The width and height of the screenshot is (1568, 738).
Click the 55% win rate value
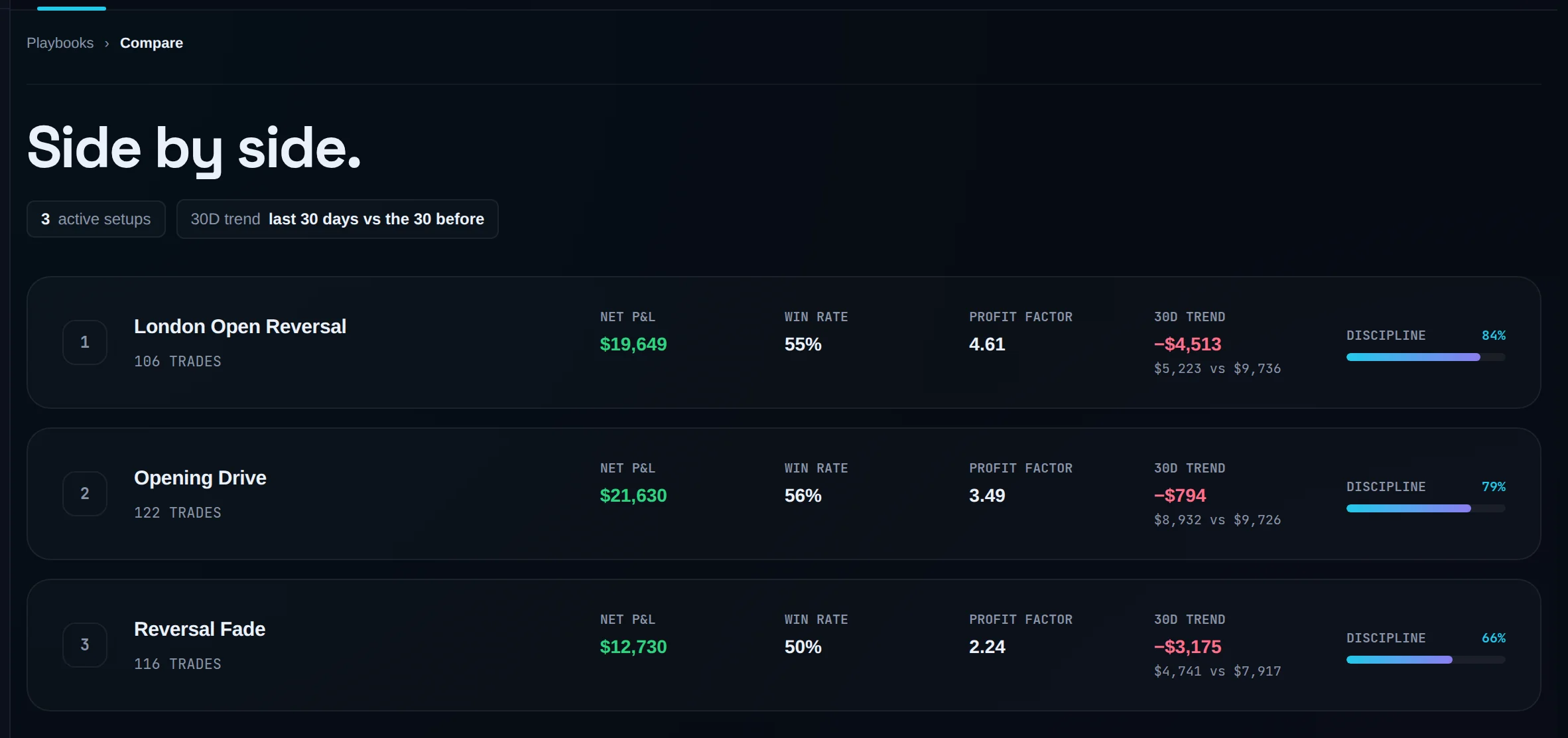(x=803, y=344)
